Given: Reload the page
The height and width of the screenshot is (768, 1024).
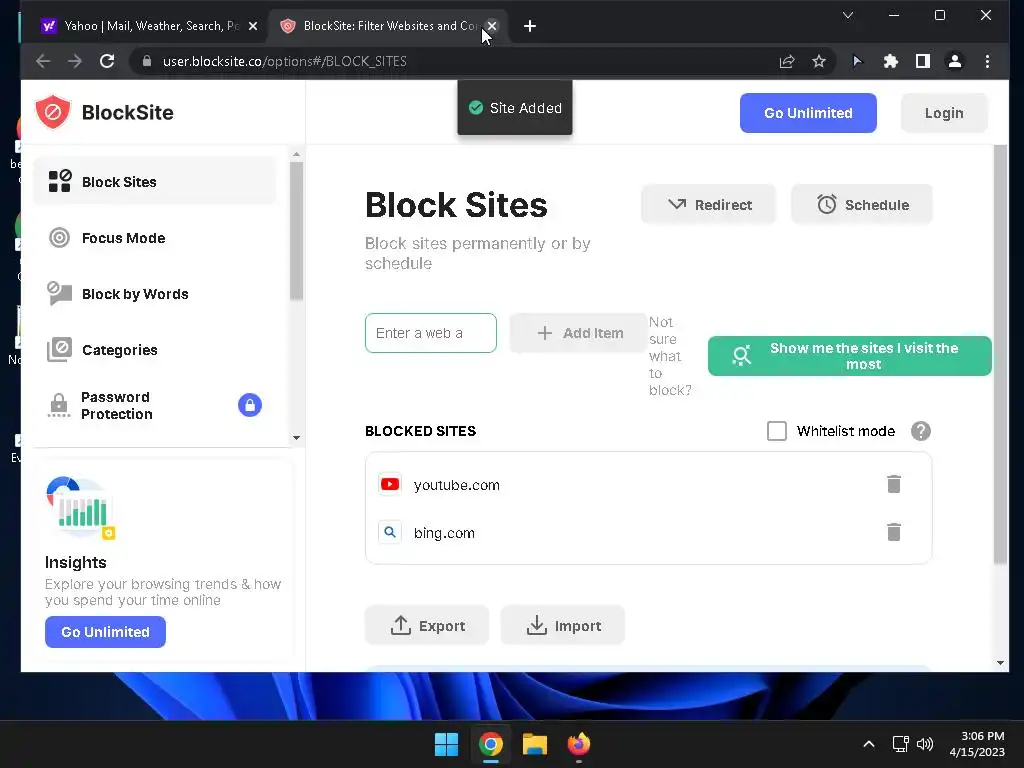Looking at the screenshot, I should (107, 61).
